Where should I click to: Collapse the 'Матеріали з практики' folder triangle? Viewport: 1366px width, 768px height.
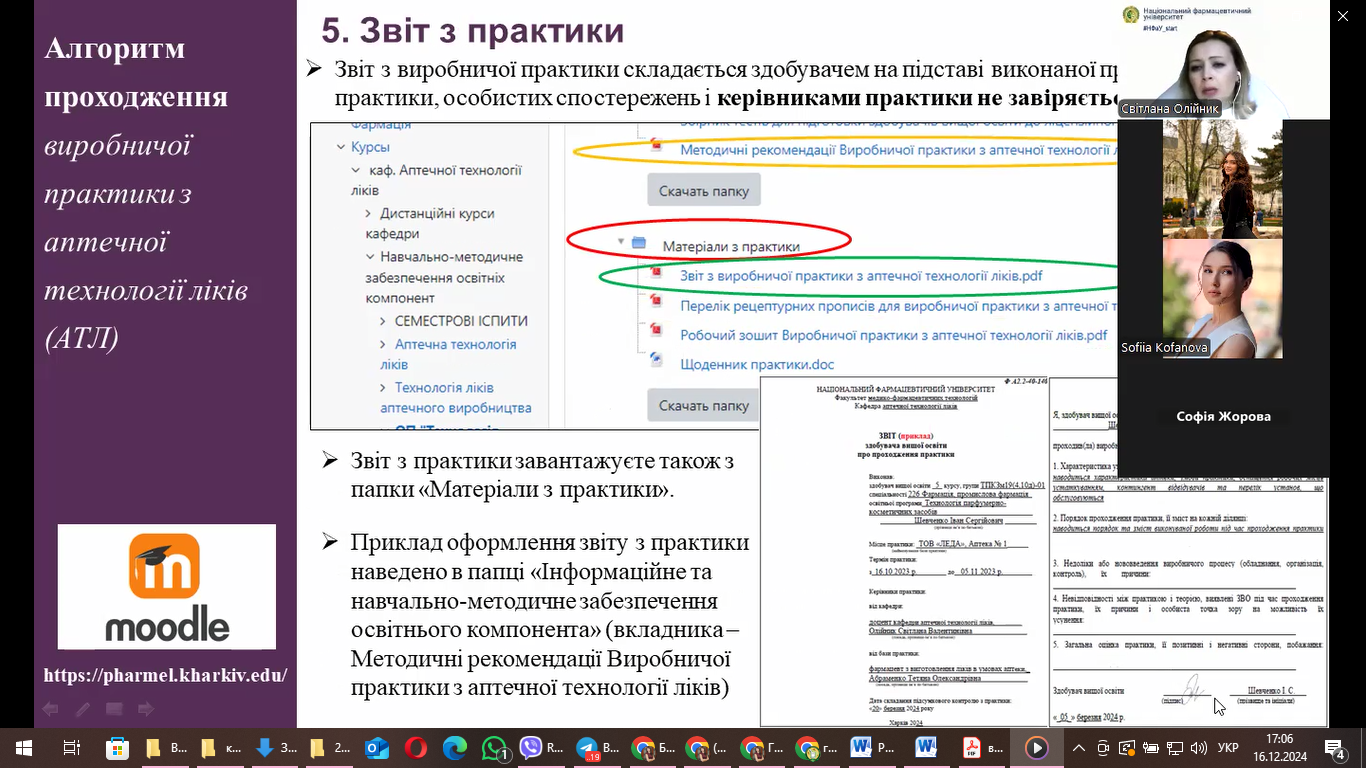pos(621,242)
